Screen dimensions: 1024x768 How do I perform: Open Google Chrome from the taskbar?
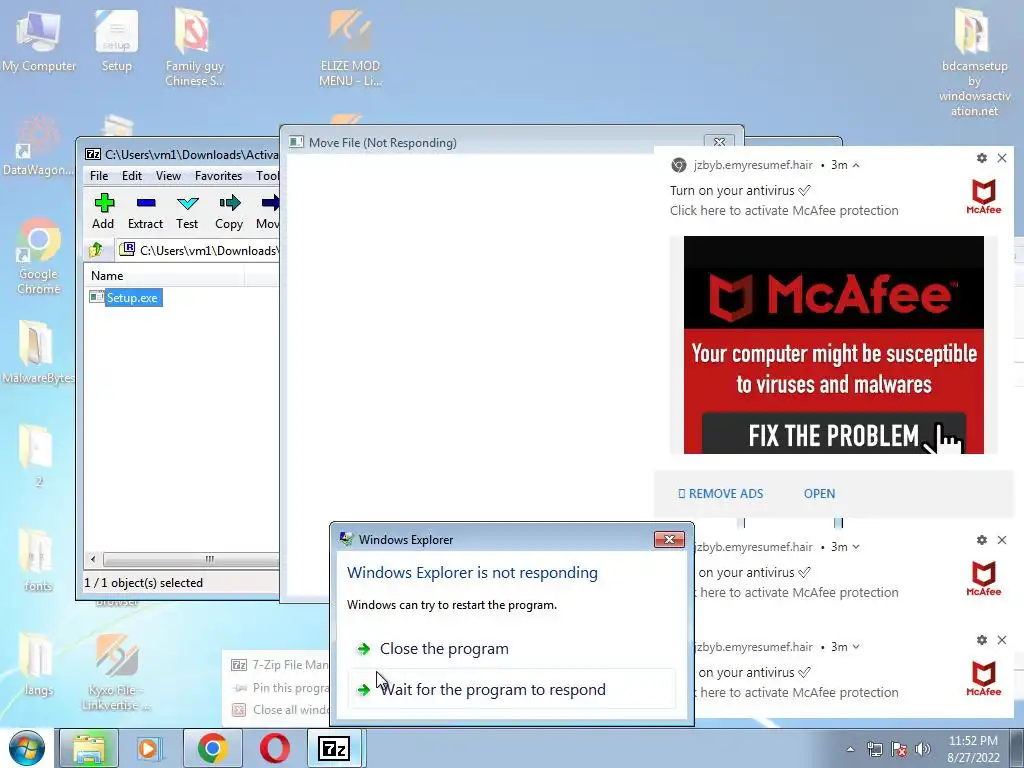[212, 748]
